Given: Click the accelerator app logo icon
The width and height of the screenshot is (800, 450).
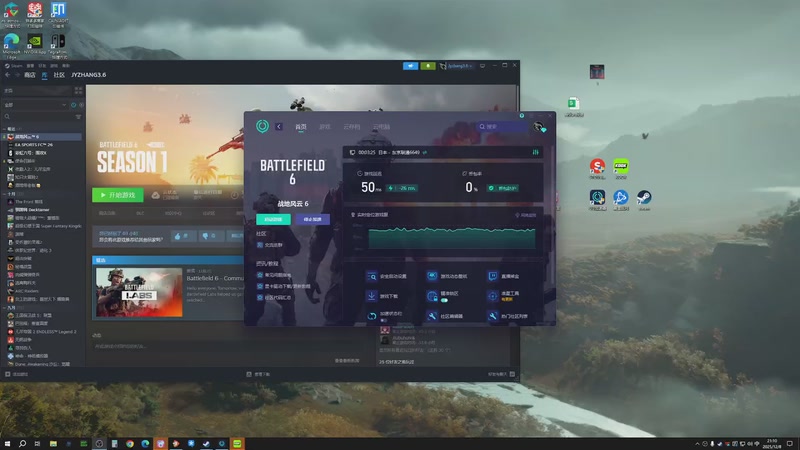Looking at the screenshot, I should 262,126.
